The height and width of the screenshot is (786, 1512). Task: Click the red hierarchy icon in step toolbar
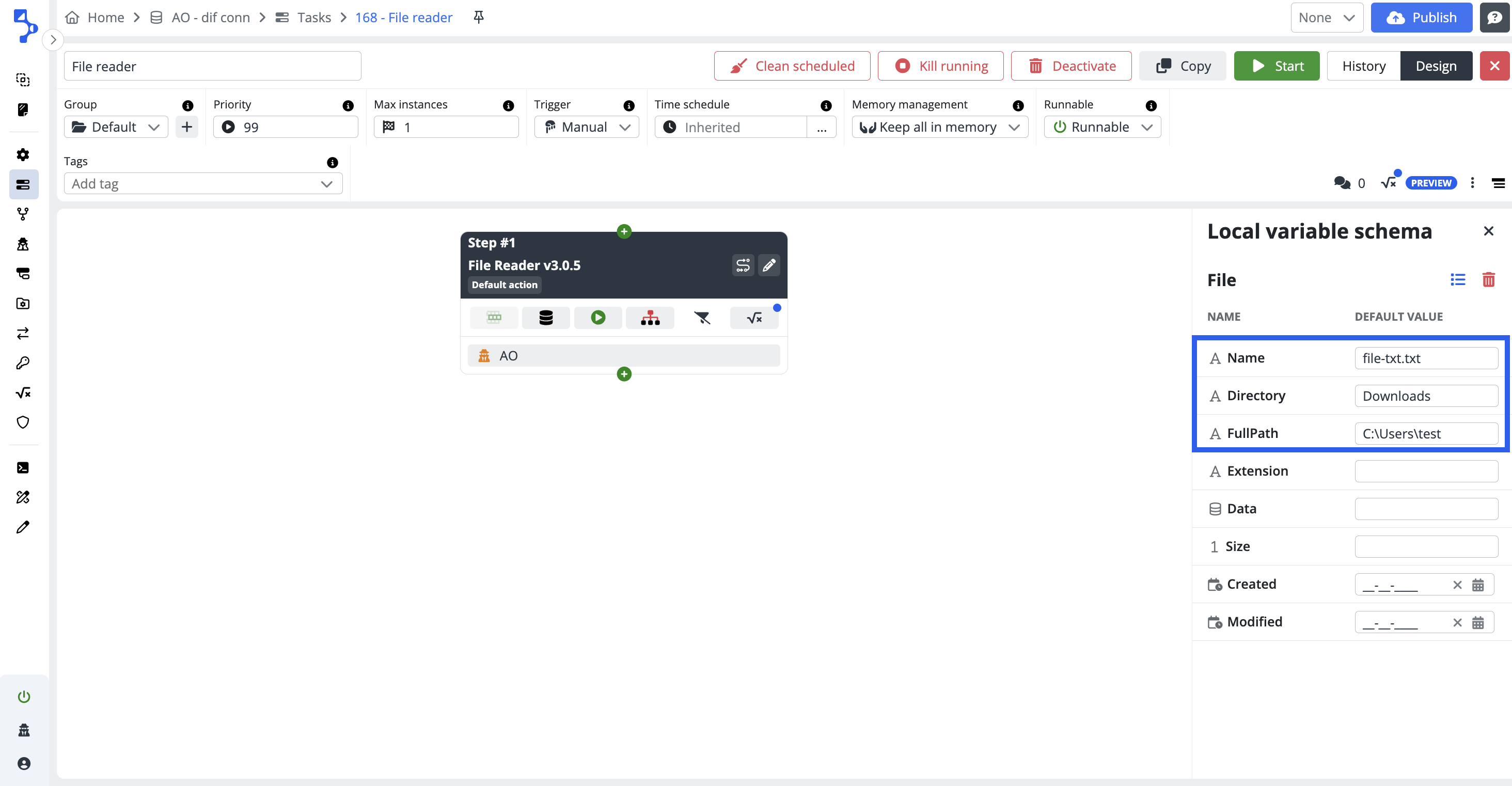(x=650, y=318)
